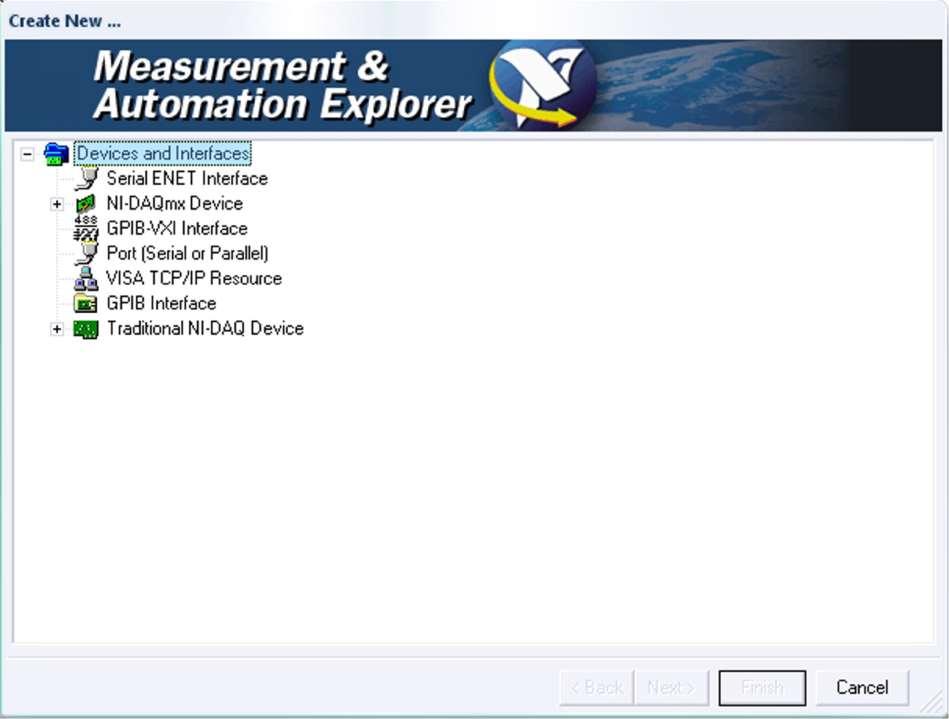The width and height of the screenshot is (949, 719).
Task: Click the Back button
Action: (x=597, y=688)
